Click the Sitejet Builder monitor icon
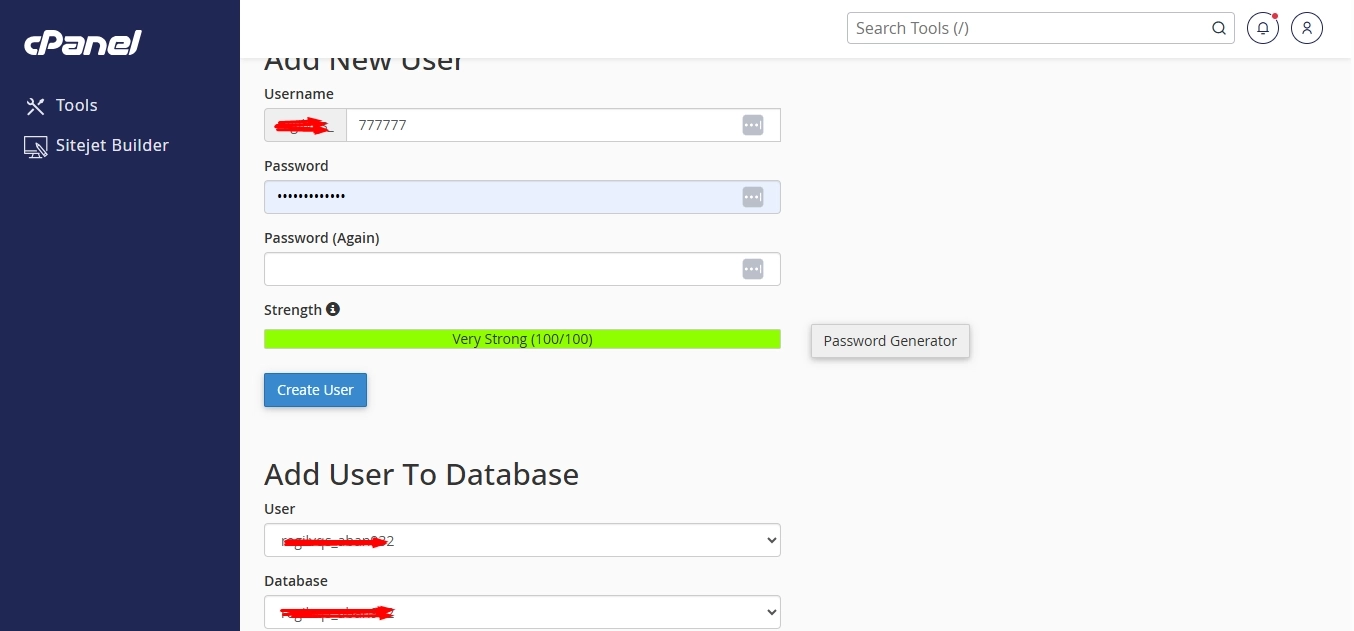 [x=36, y=147]
